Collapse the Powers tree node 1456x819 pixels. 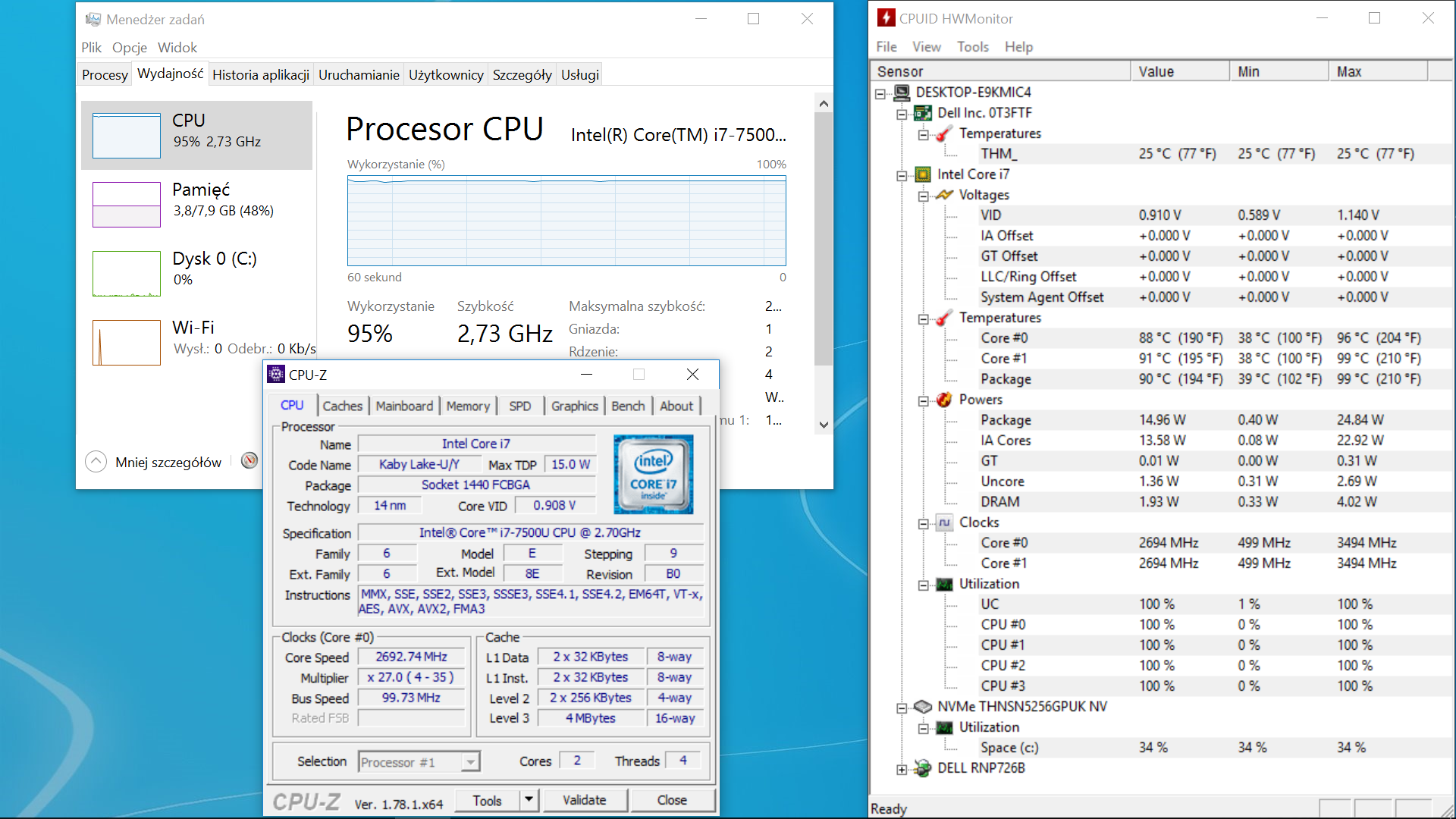click(923, 400)
